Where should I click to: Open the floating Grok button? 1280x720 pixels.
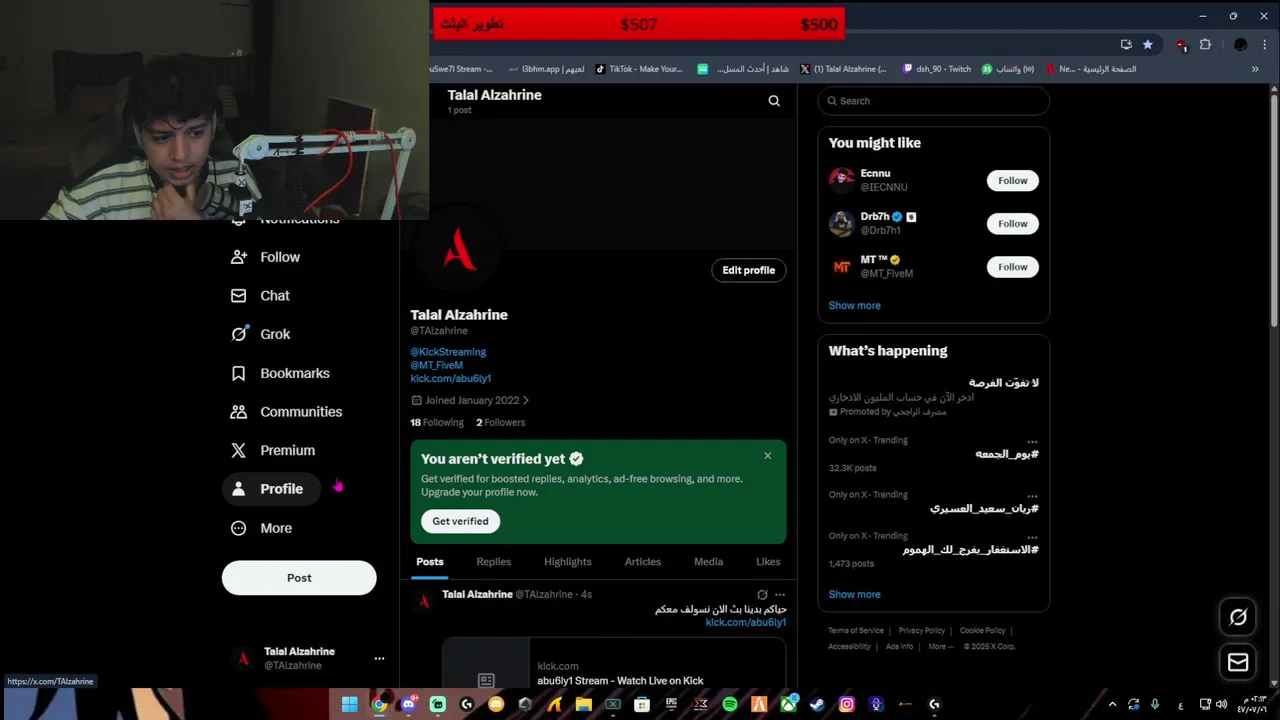[1238, 617]
